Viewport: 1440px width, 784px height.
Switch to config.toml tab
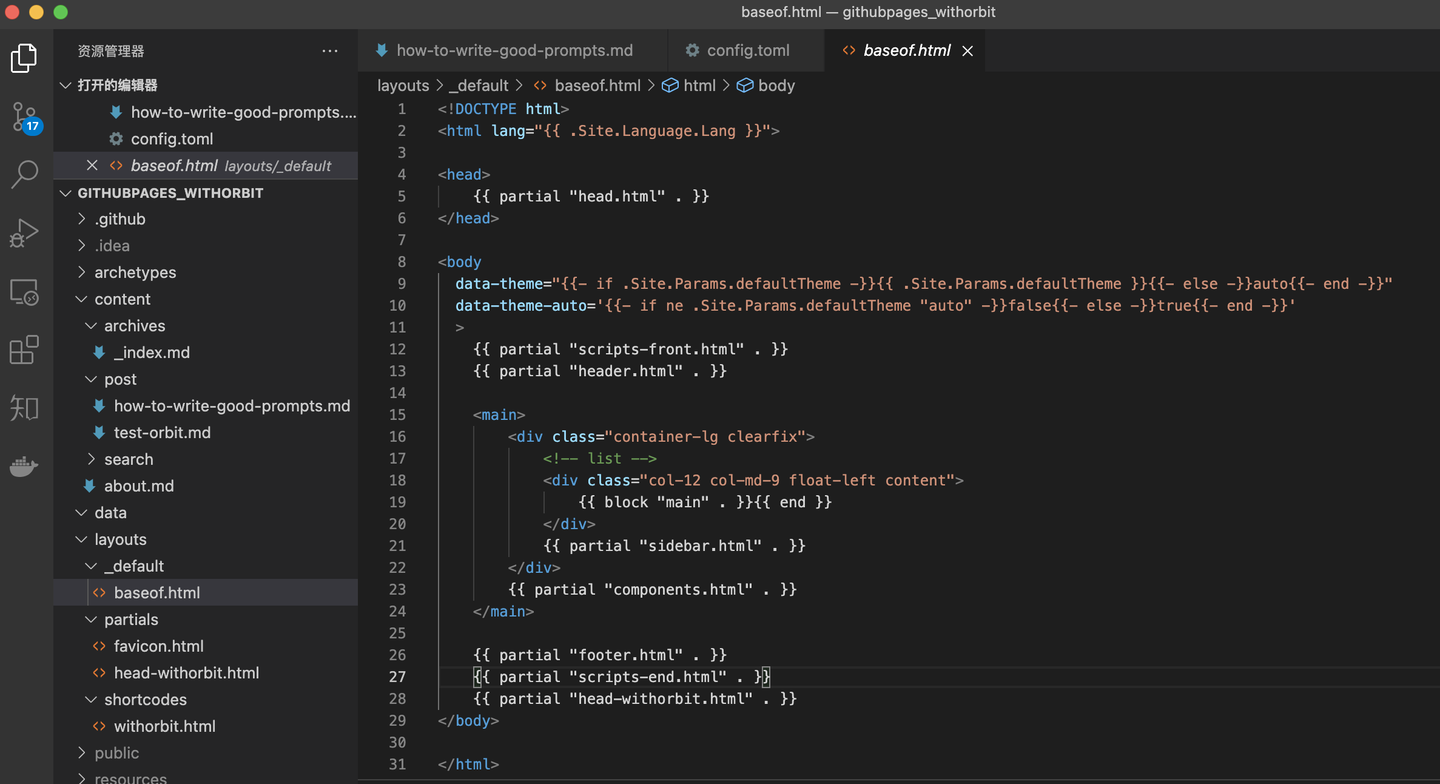coord(747,50)
